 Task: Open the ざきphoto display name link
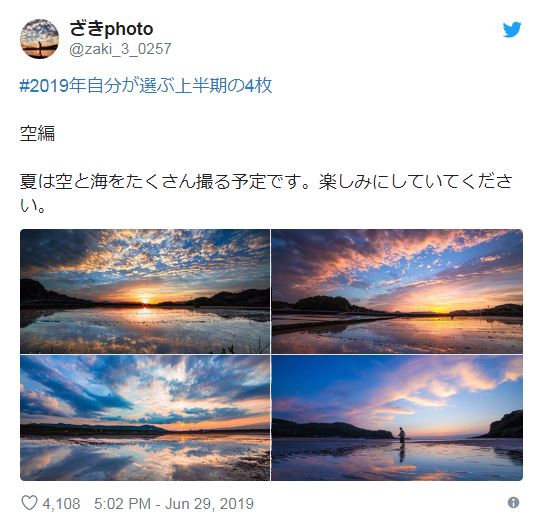[x=111, y=29]
